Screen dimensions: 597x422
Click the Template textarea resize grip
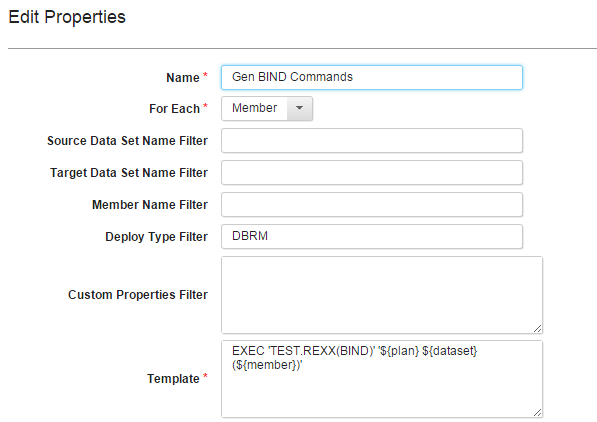[537, 412]
